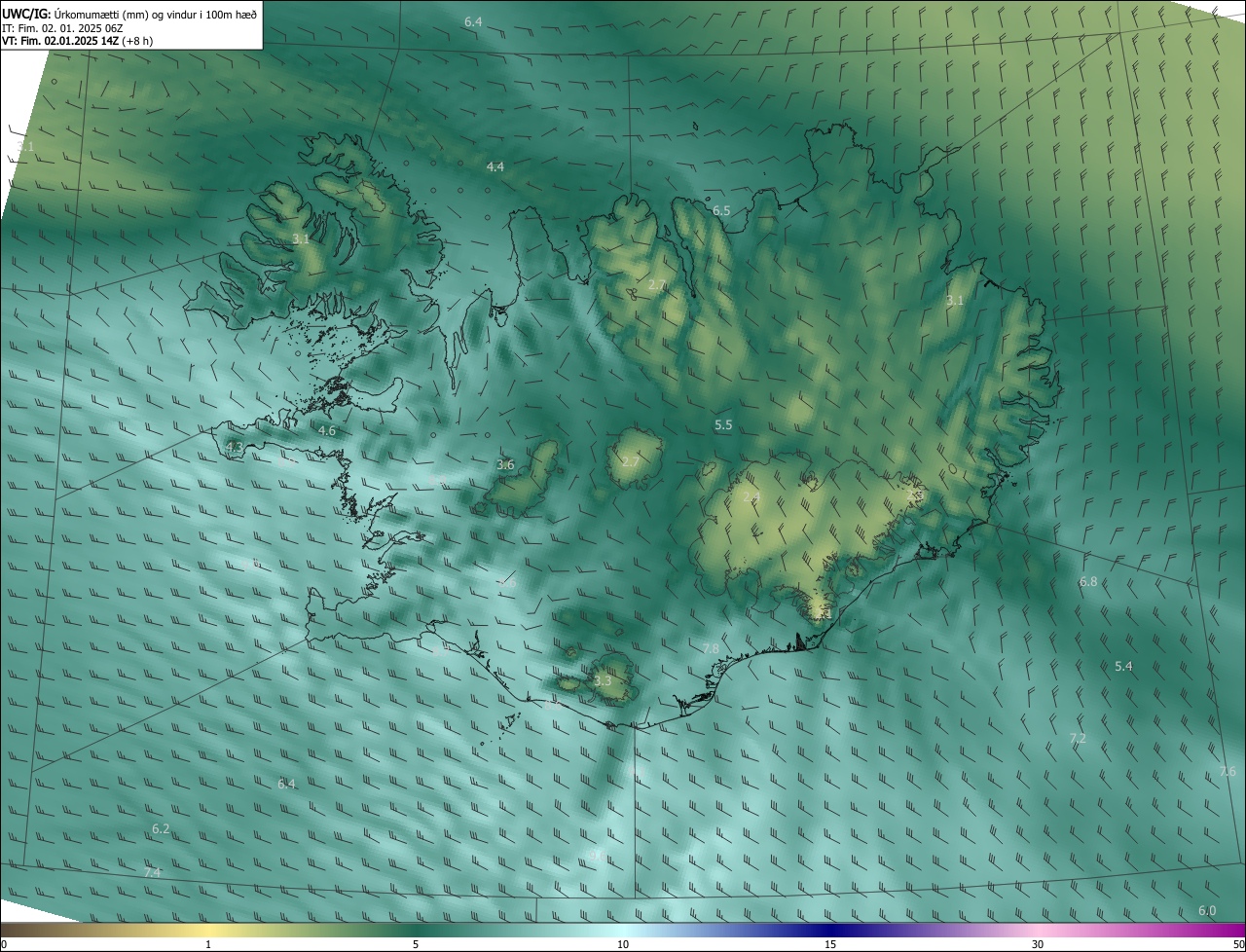Click the 15 tick on the colour scale
This screenshot has height=952, width=1246.
tap(830, 944)
